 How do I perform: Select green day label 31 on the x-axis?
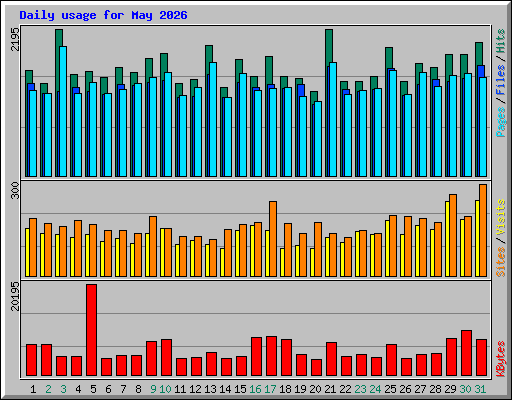480,389
